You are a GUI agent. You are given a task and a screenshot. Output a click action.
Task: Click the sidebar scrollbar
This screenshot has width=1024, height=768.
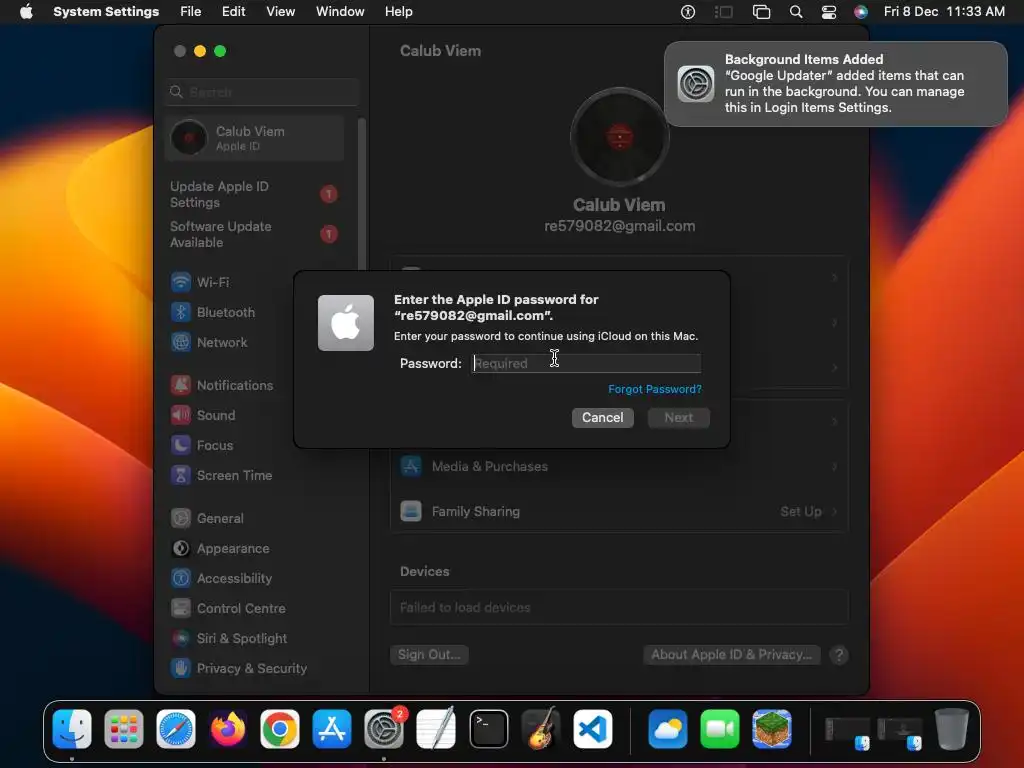pos(362,196)
